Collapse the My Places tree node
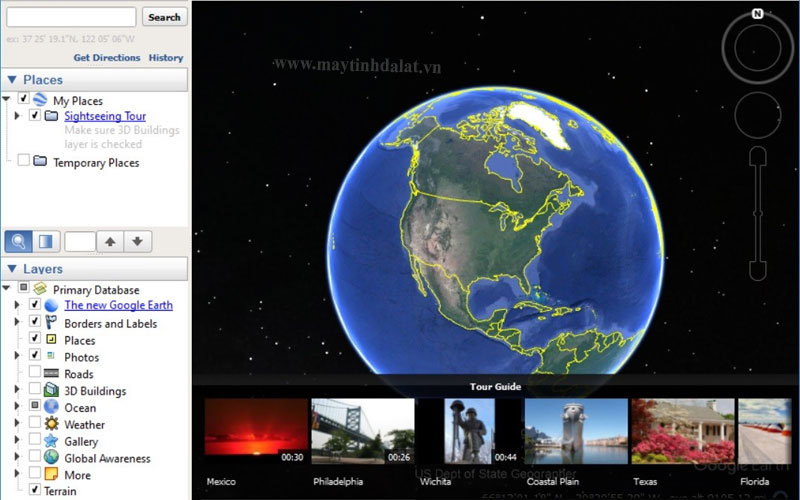Image resolution: width=800 pixels, height=500 pixels. click(x=6, y=99)
